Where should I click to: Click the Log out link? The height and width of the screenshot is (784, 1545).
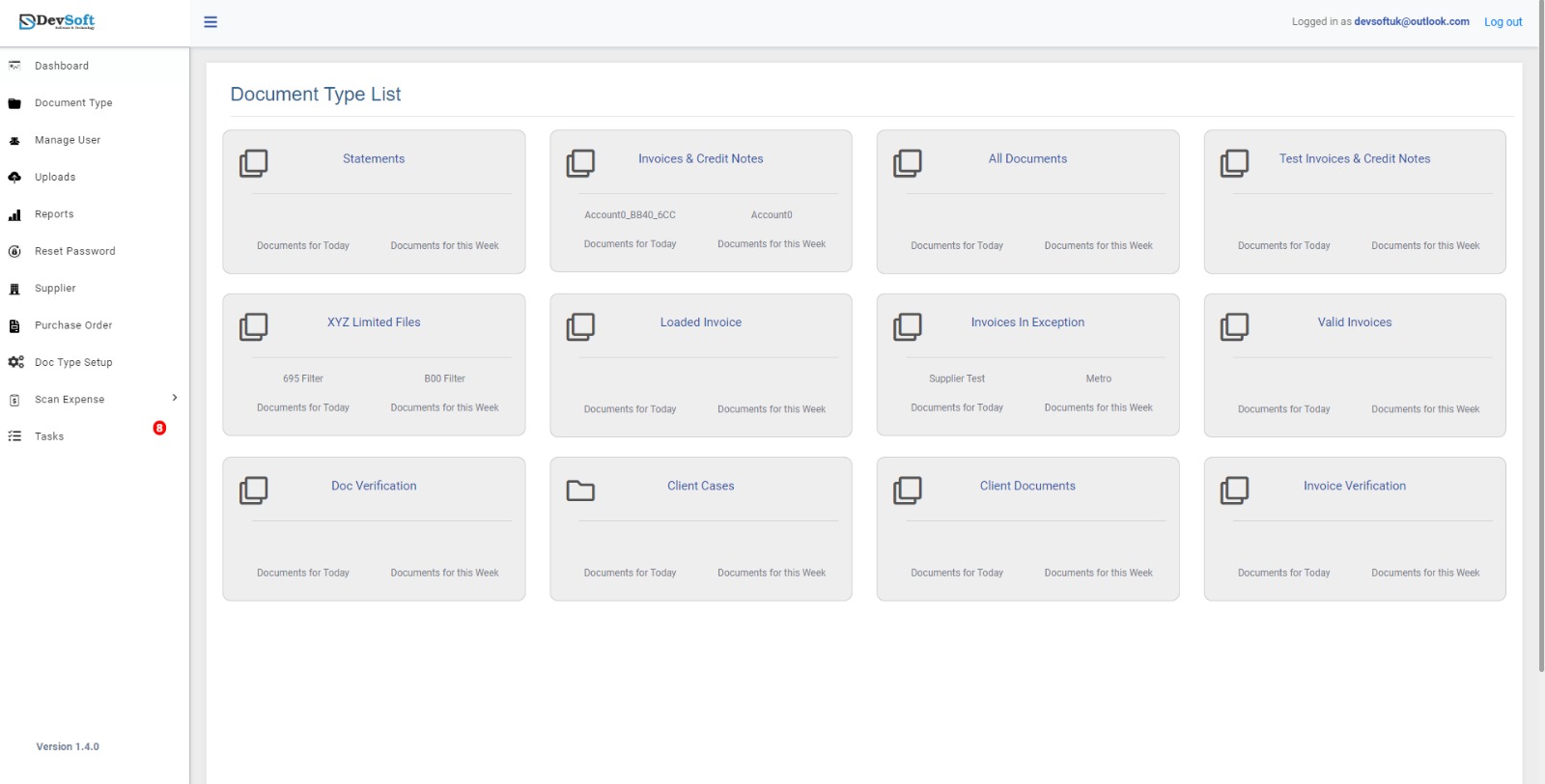[x=1503, y=22]
